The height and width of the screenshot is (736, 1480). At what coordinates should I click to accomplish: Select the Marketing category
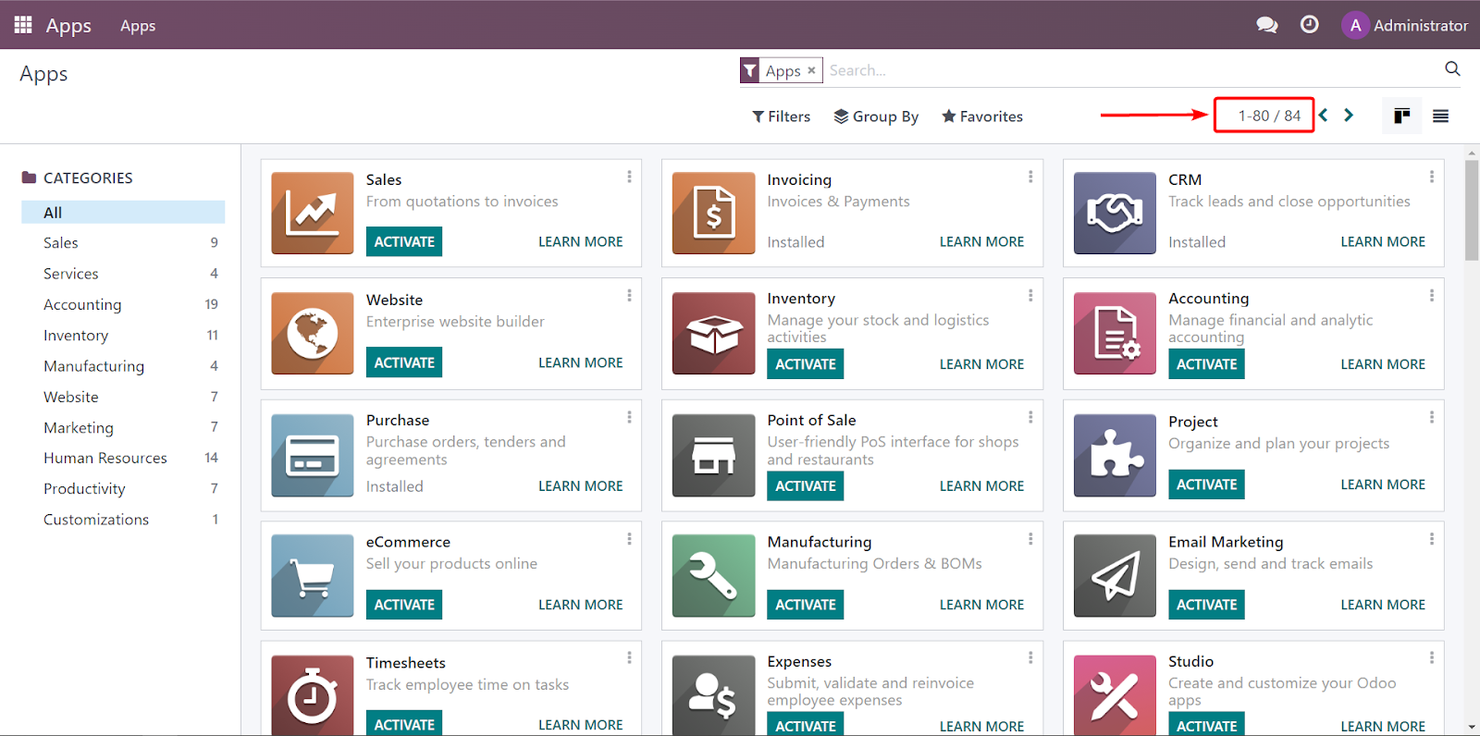point(123,427)
